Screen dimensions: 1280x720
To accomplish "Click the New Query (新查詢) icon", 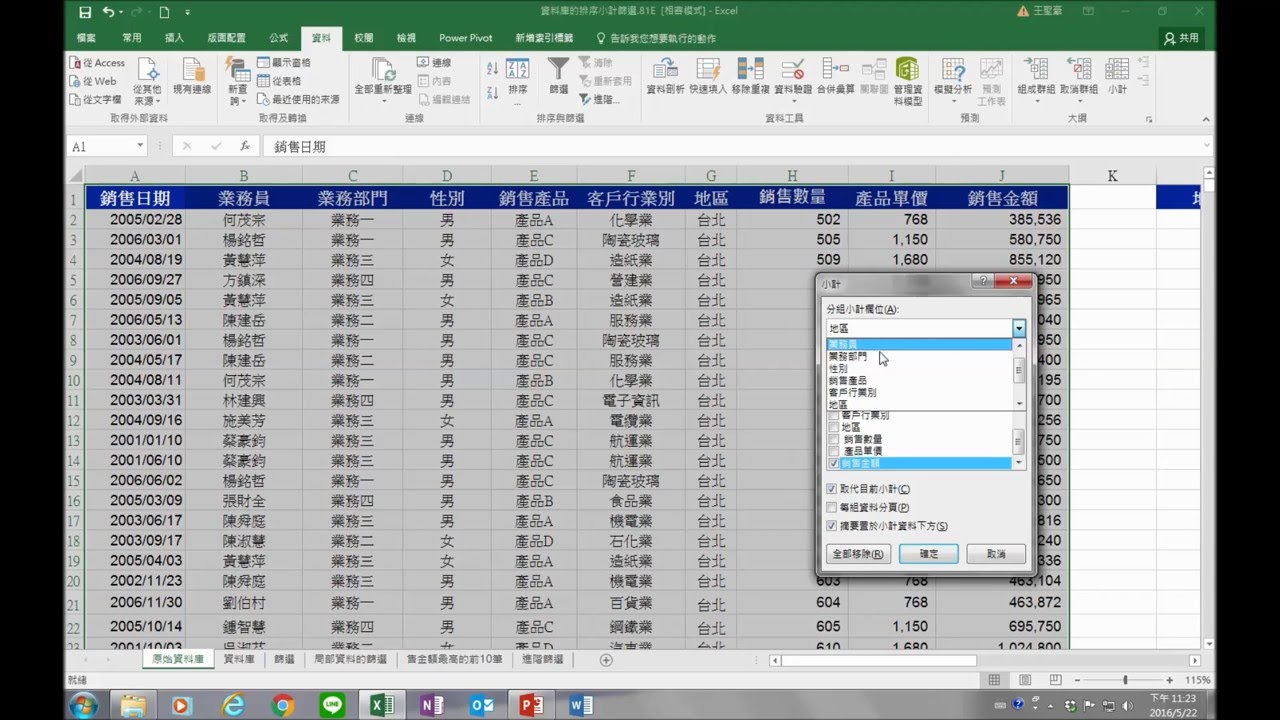I will click(x=238, y=69).
